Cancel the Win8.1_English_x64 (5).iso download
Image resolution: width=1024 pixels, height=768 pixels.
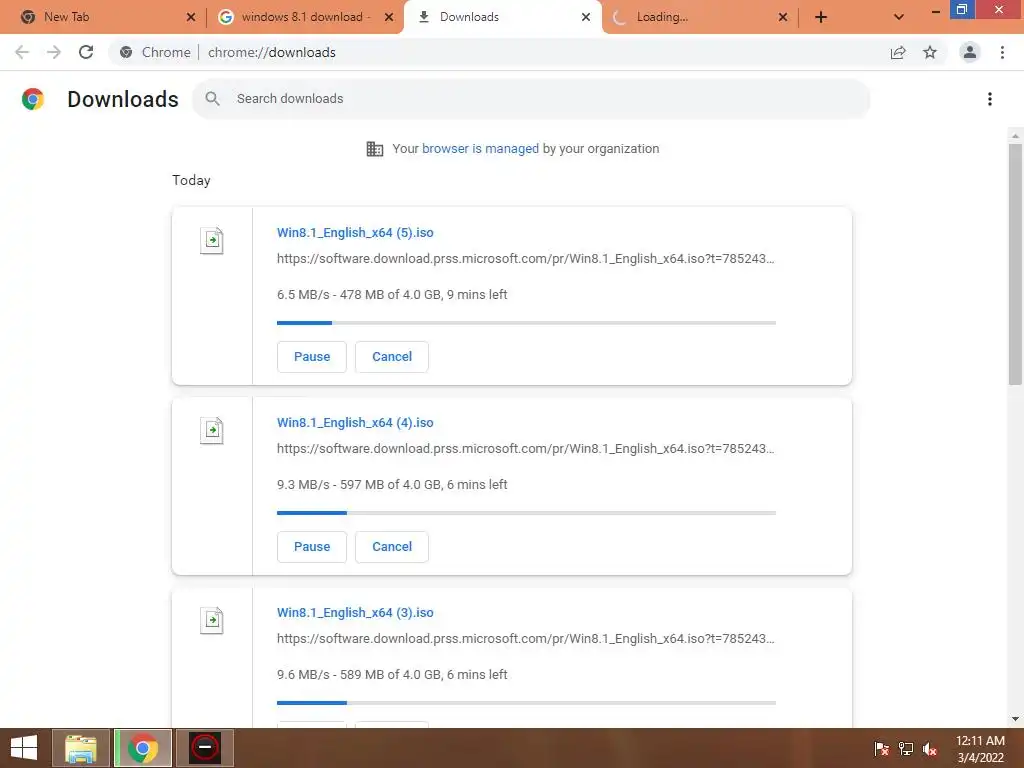pyautogui.click(x=392, y=357)
